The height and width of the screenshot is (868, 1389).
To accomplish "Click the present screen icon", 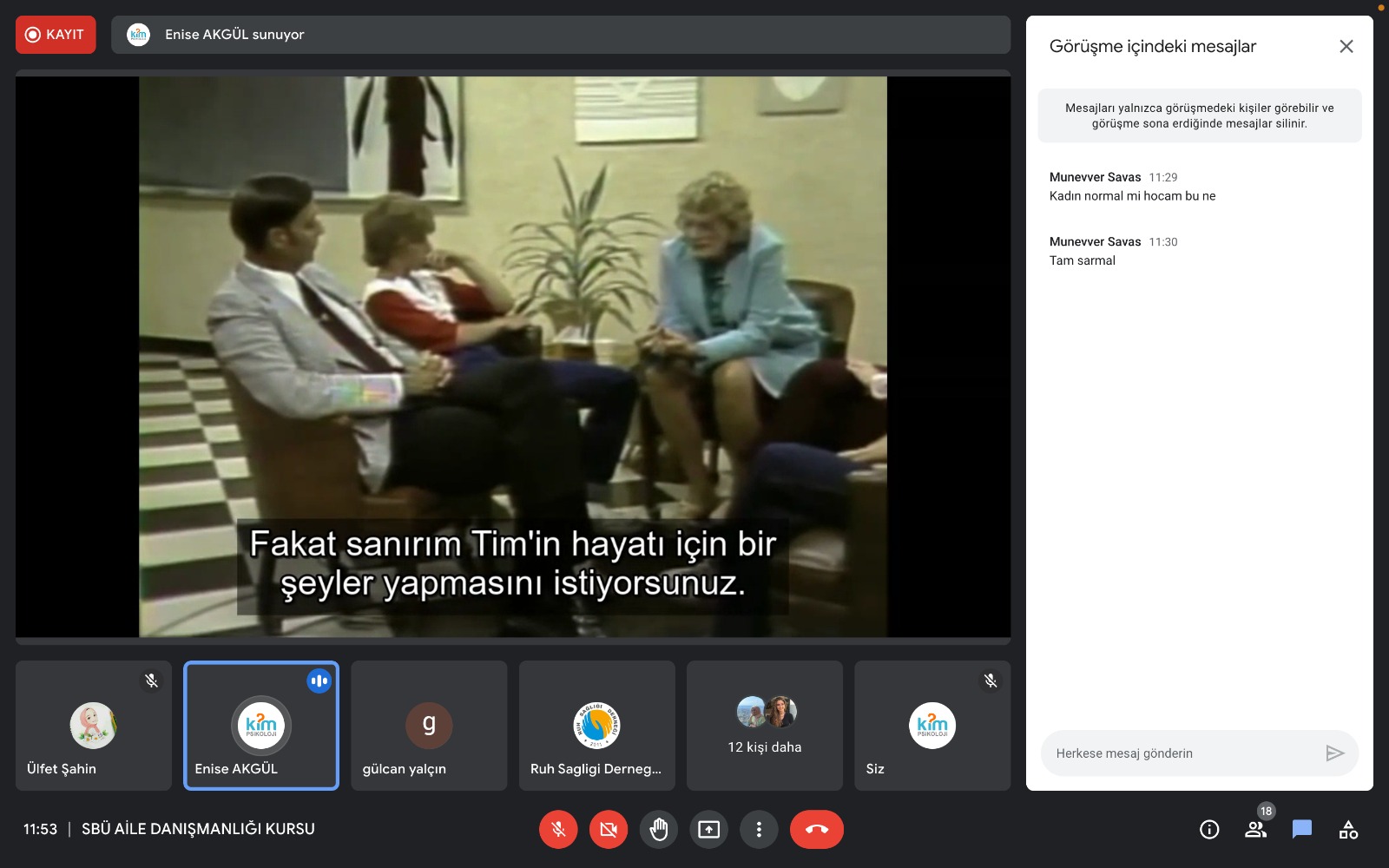I will [x=709, y=830].
